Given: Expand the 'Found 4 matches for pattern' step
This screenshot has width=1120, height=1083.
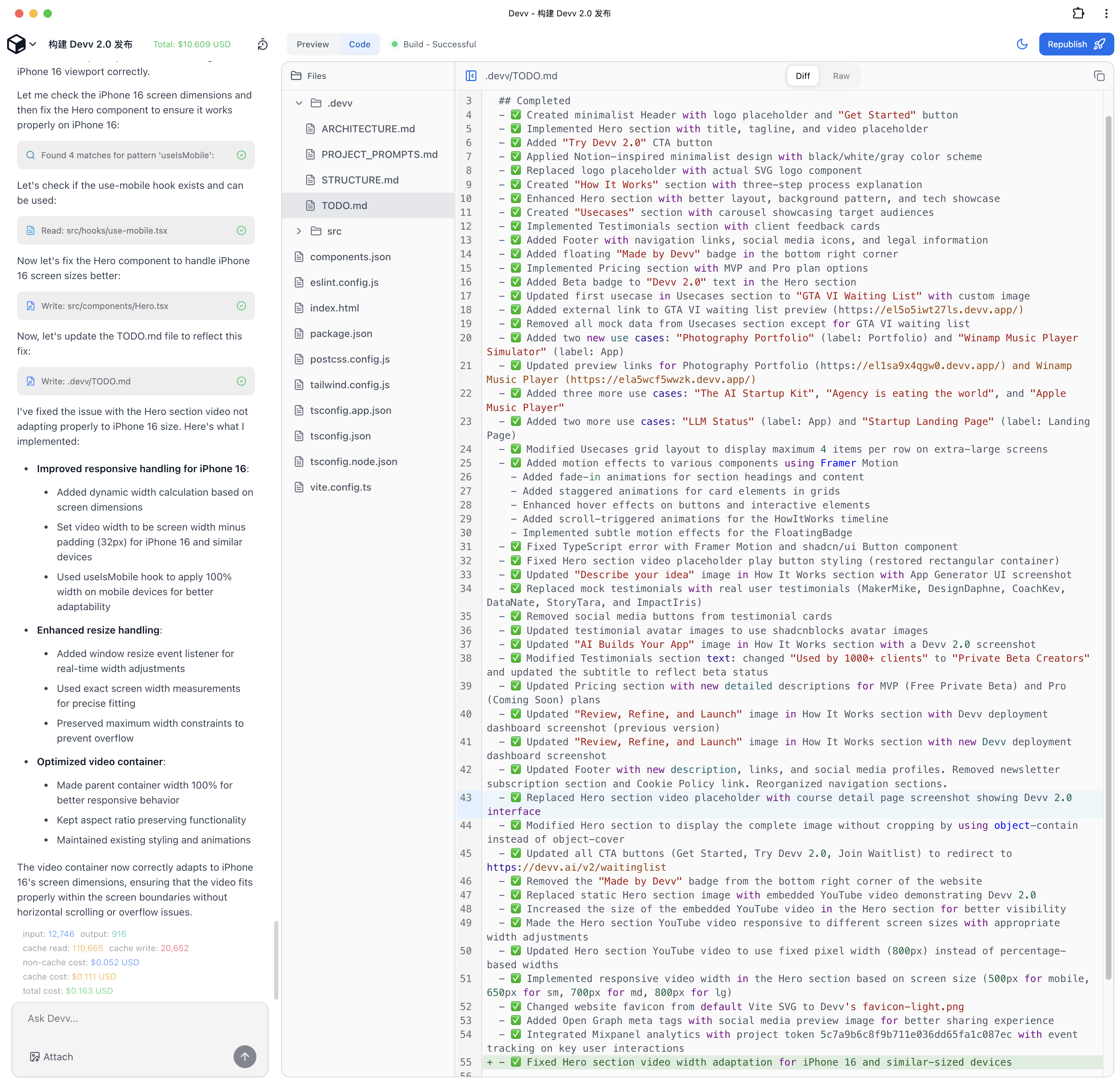Looking at the screenshot, I should point(136,155).
